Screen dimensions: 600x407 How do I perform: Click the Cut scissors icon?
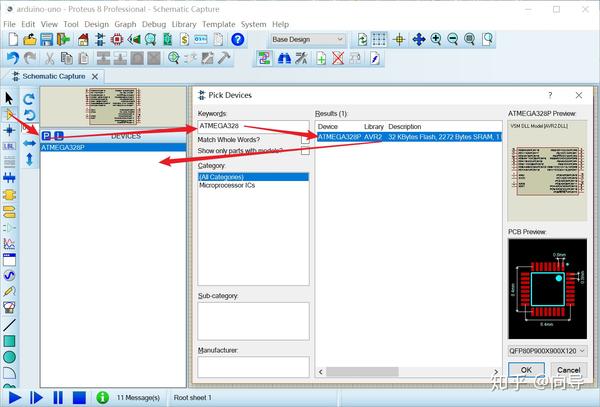[x=49, y=59]
